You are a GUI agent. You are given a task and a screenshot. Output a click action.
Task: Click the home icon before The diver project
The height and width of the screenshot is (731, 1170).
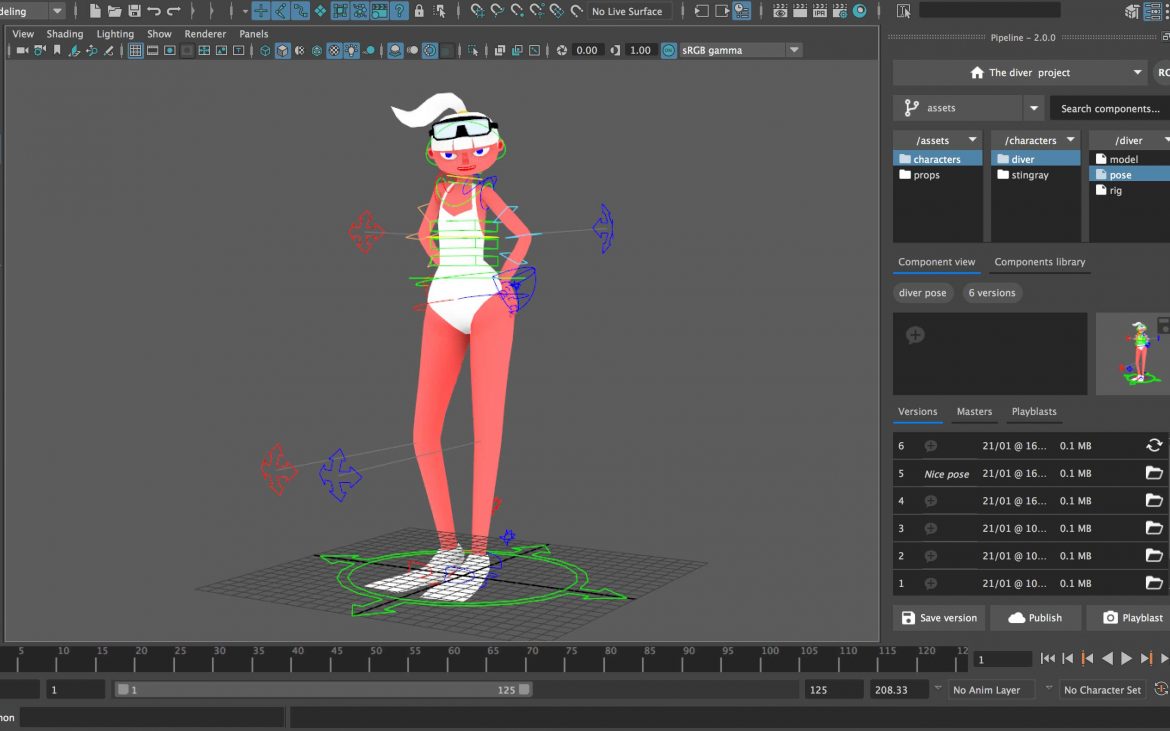(977, 72)
